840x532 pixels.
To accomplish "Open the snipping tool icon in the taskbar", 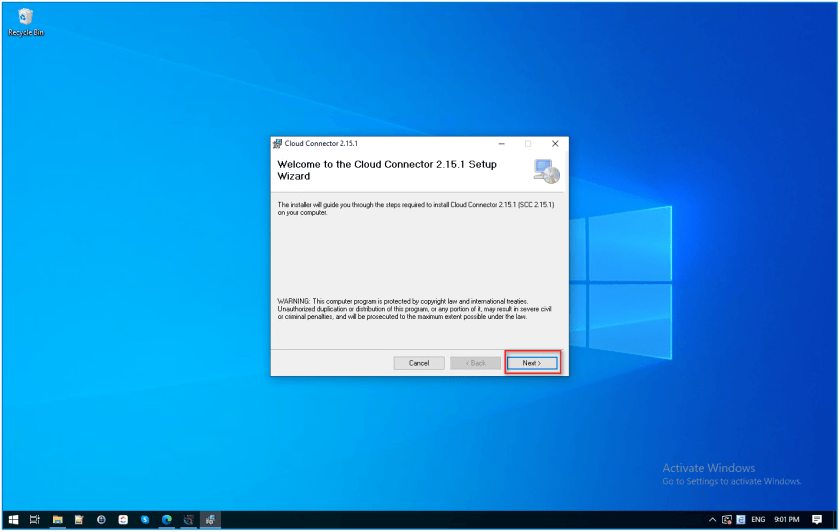I will (189, 519).
